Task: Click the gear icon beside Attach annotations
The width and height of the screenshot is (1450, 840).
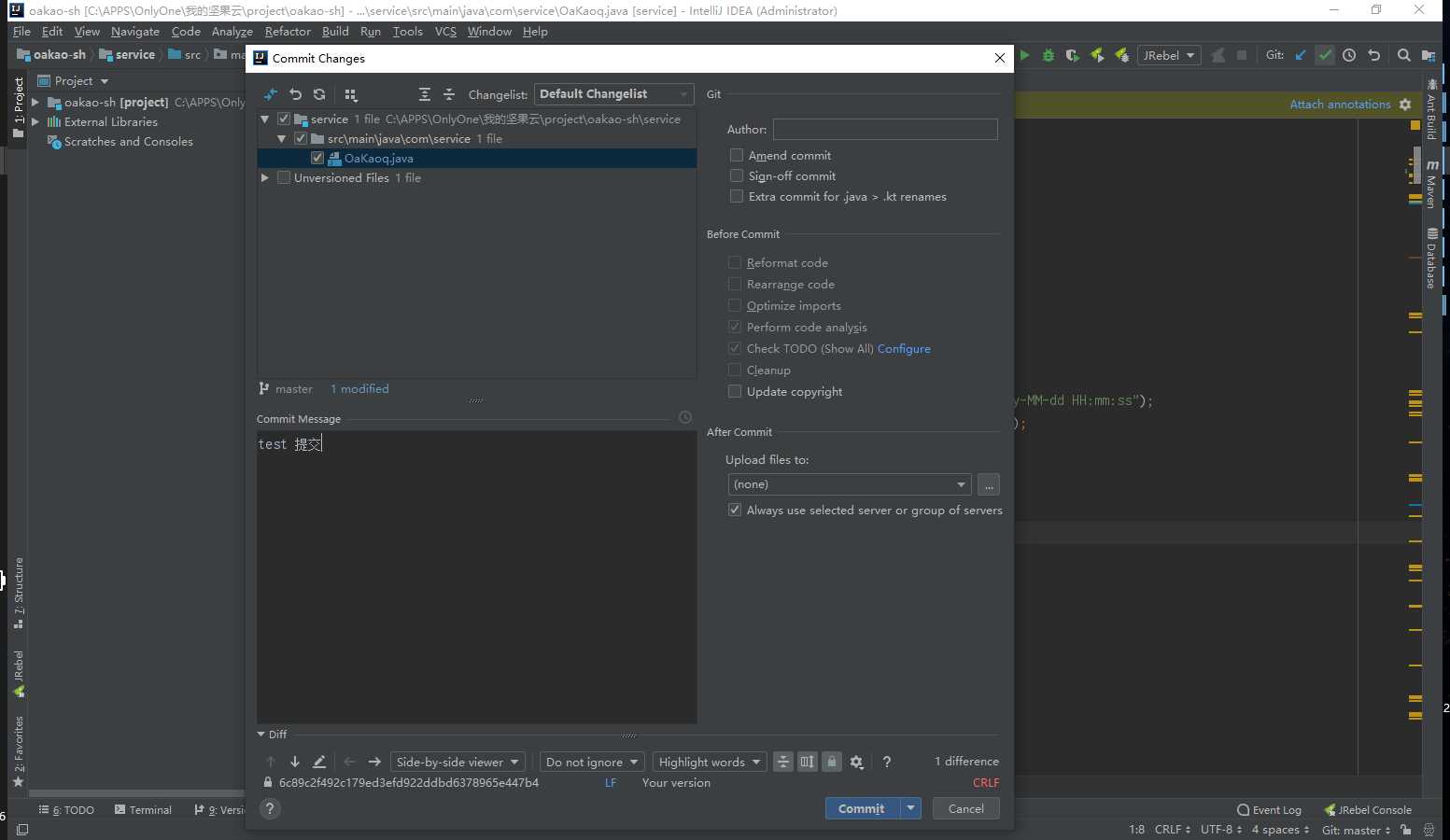Action: click(1405, 105)
